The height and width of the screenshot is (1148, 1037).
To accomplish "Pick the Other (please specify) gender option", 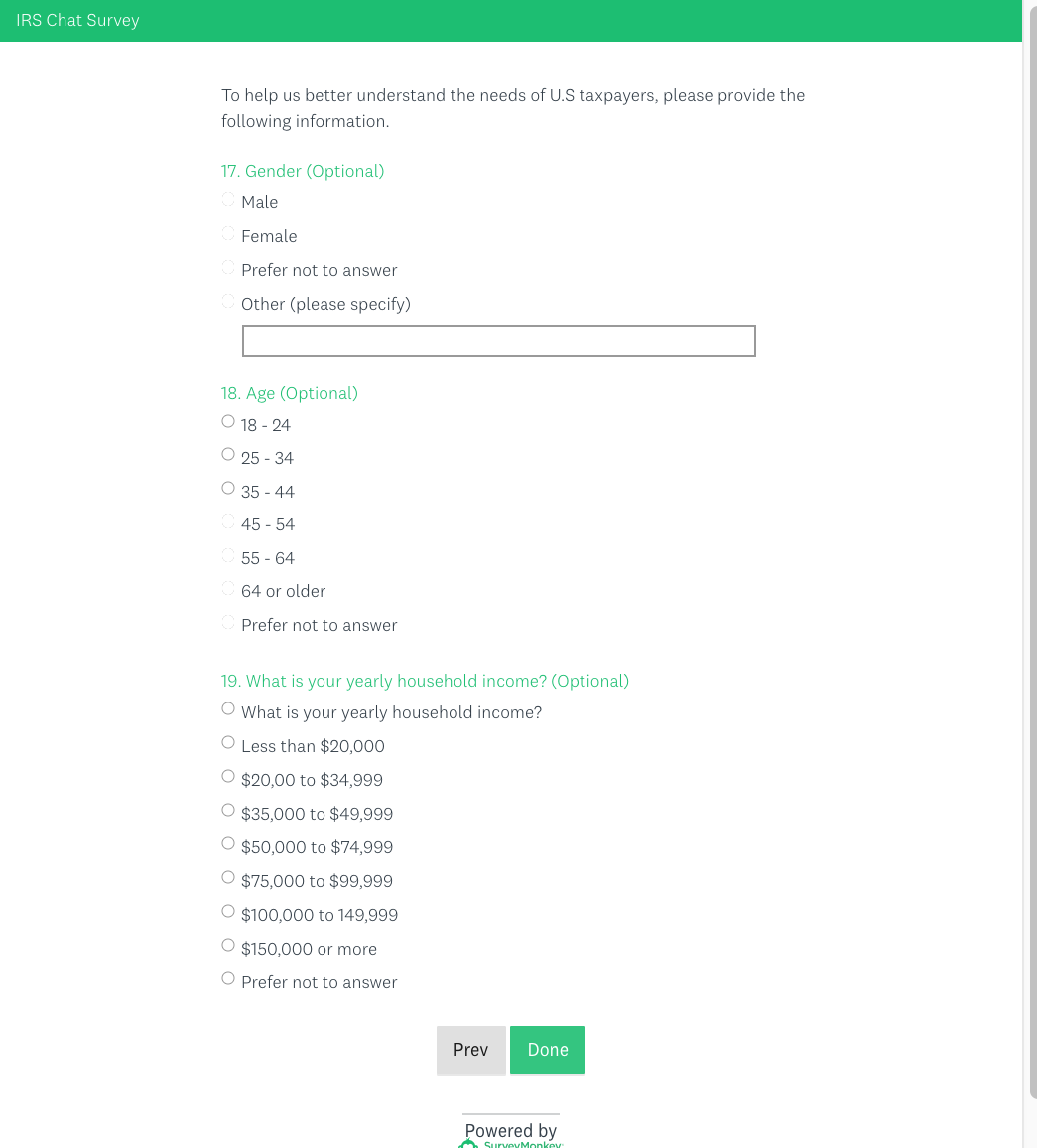I will pyautogui.click(x=228, y=302).
